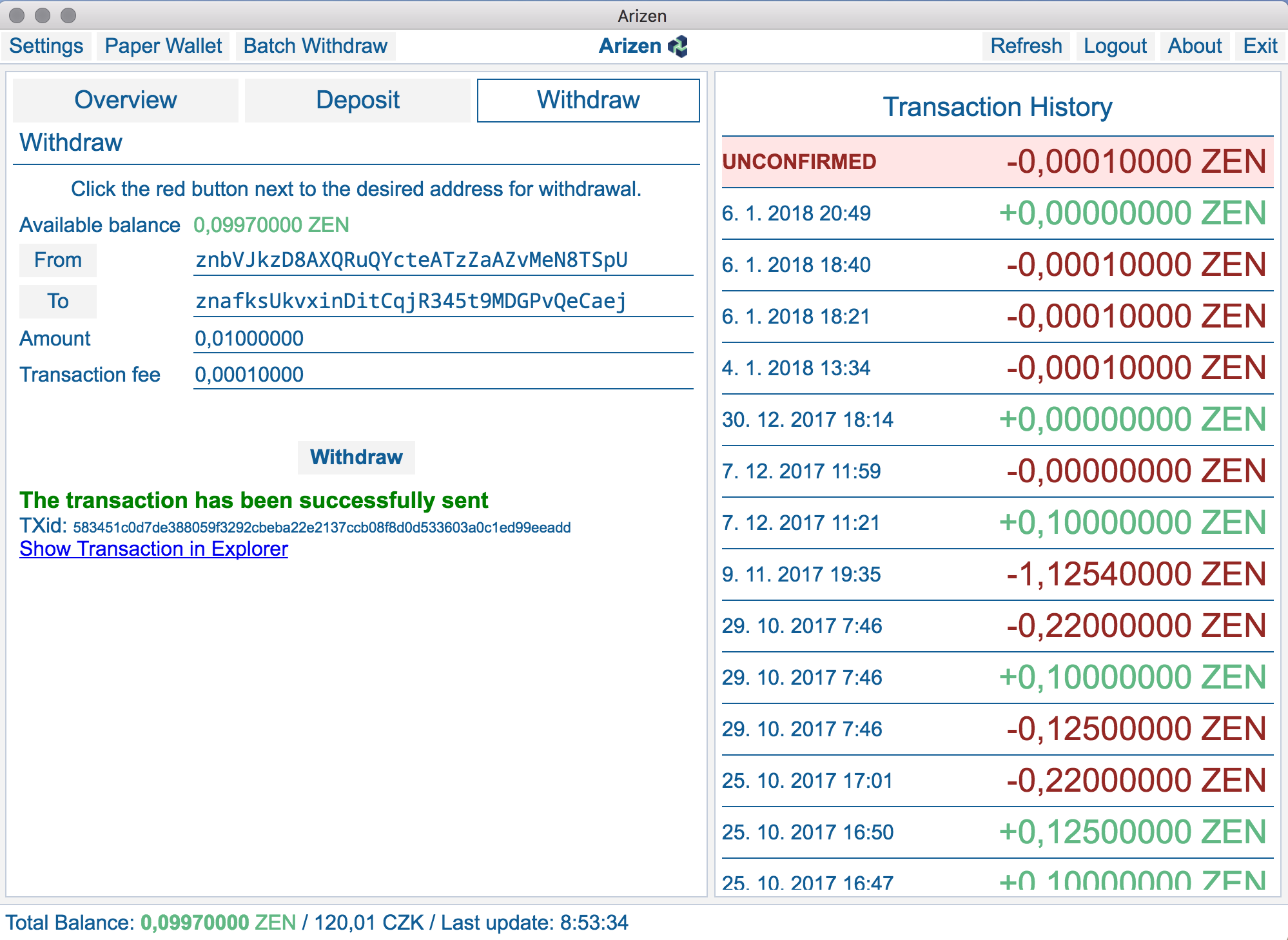Open transaction from 7. 12. 2017 11:21
The image size is (1288, 940).
click(x=998, y=523)
